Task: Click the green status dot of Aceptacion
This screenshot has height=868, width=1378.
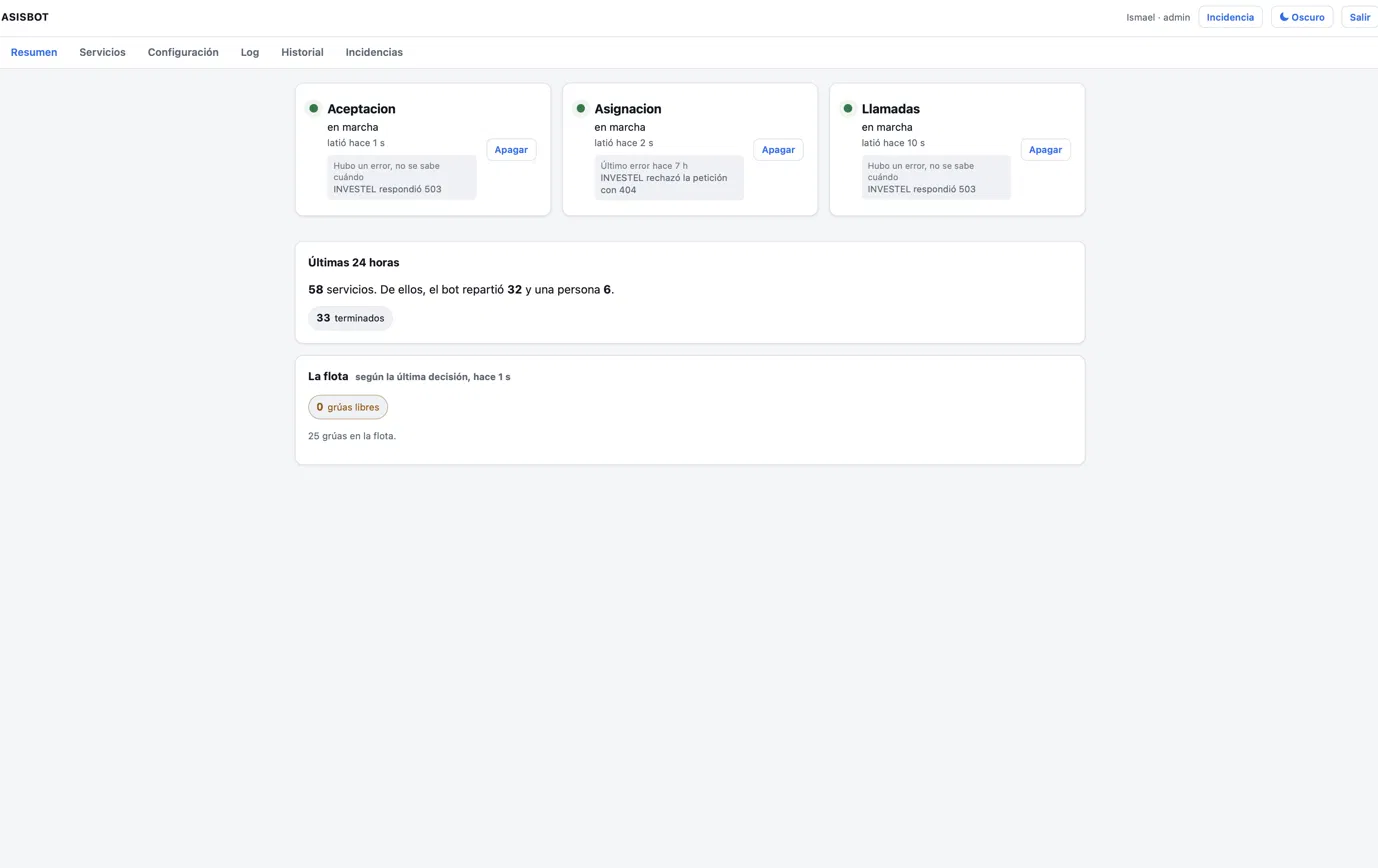Action: [313, 108]
